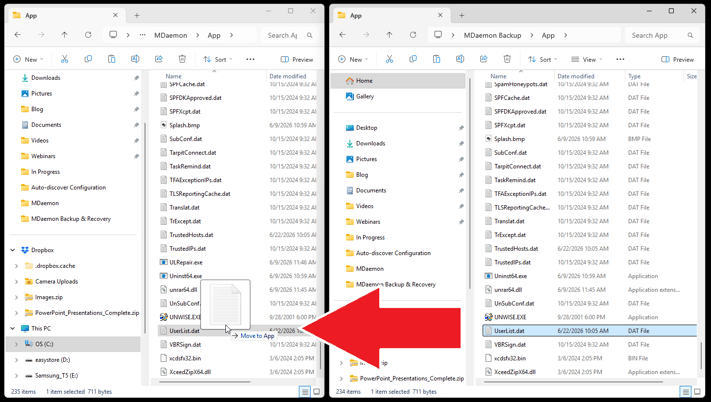
Task: Toggle Preview pane in Backup window
Action: 677,59
